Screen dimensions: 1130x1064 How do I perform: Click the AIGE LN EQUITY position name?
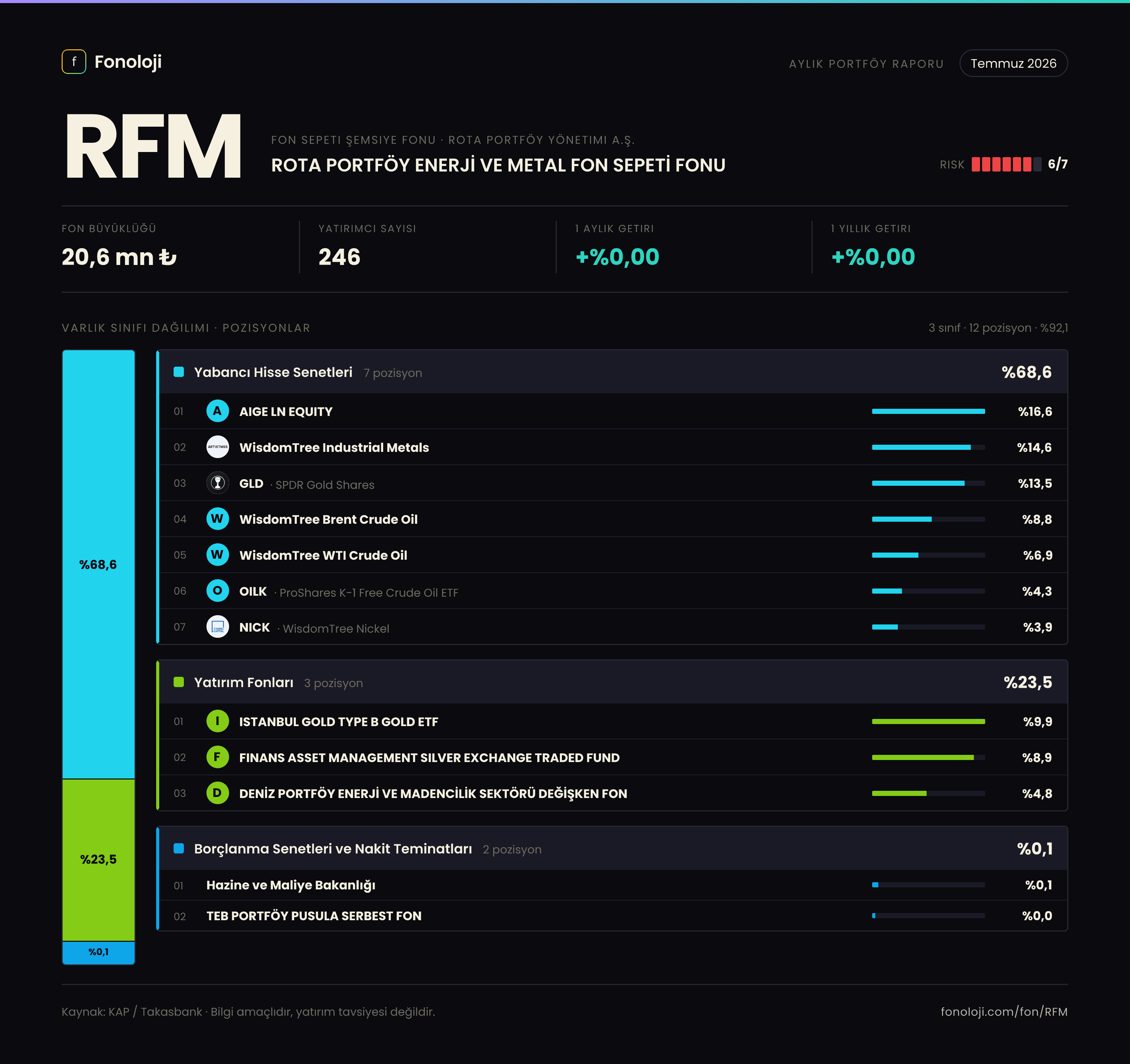point(286,411)
